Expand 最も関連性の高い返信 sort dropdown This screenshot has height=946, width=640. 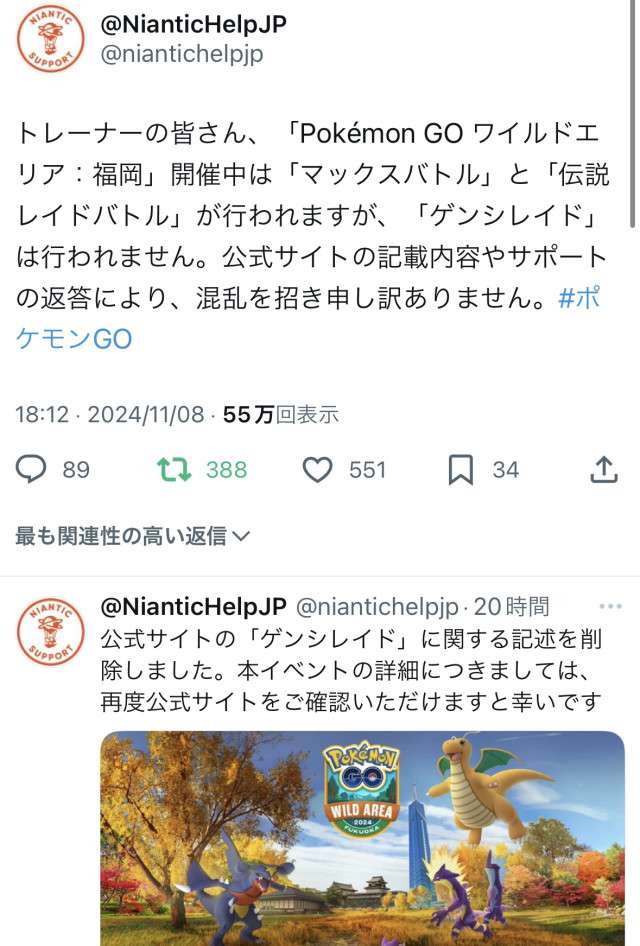133,535
